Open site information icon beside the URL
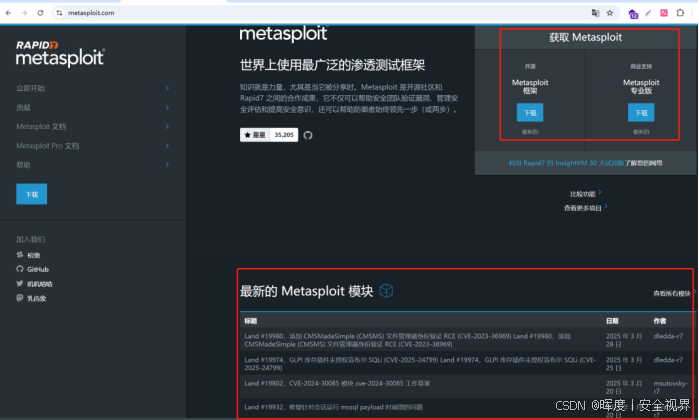The width and height of the screenshot is (699, 420). pos(59,13)
